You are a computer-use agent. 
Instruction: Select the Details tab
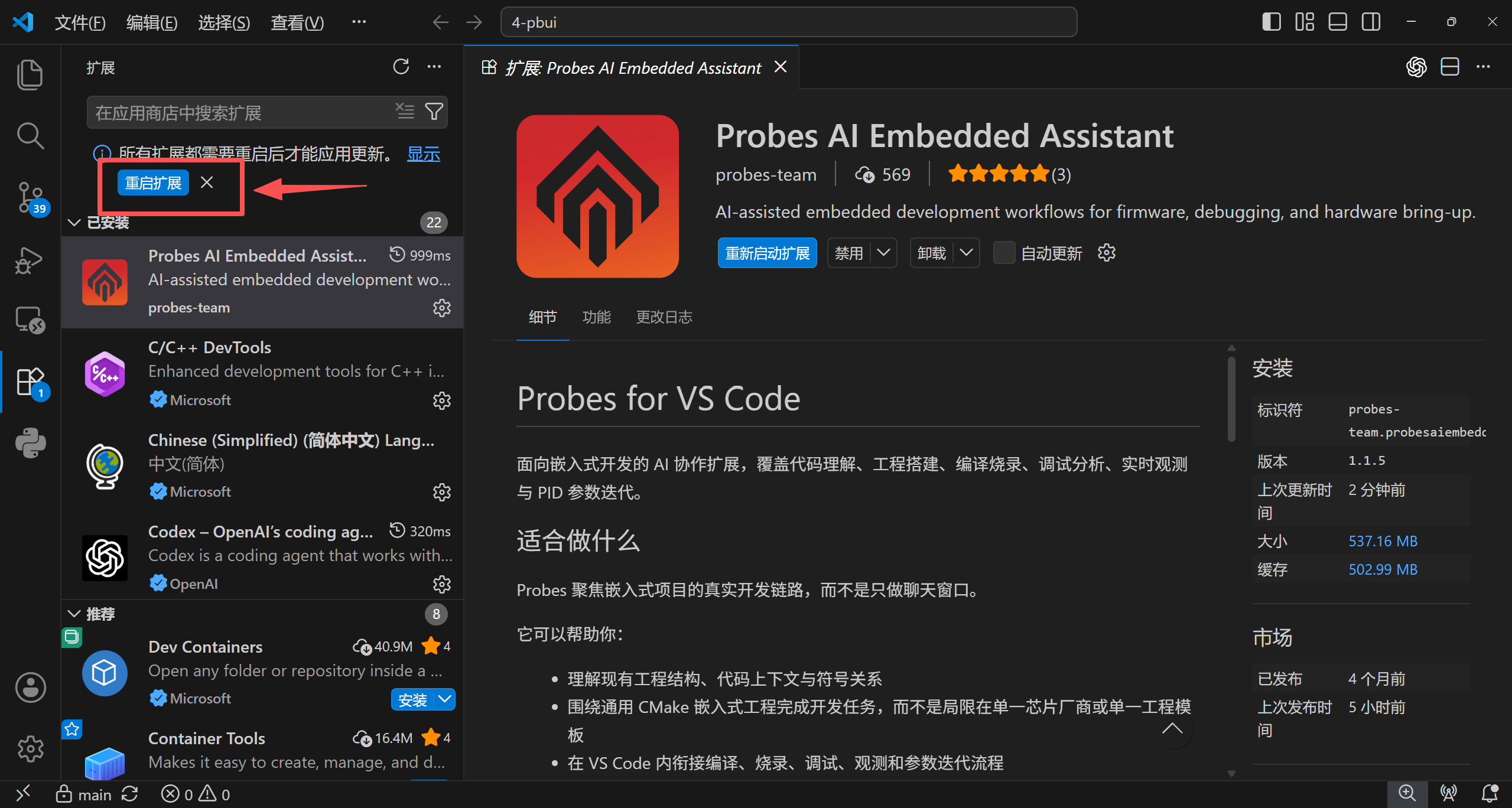pos(542,317)
